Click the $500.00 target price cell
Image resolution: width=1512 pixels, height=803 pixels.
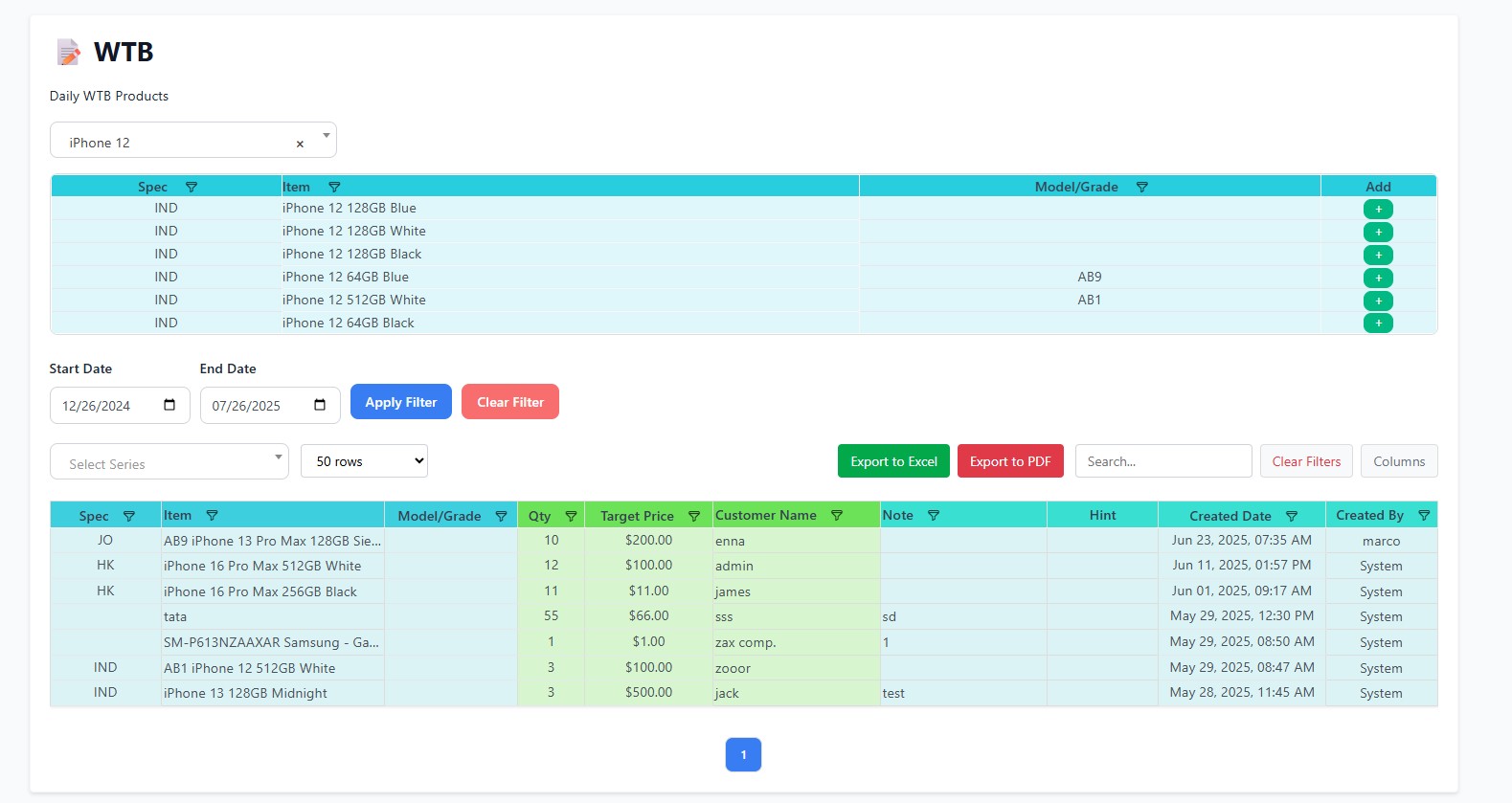coord(648,692)
